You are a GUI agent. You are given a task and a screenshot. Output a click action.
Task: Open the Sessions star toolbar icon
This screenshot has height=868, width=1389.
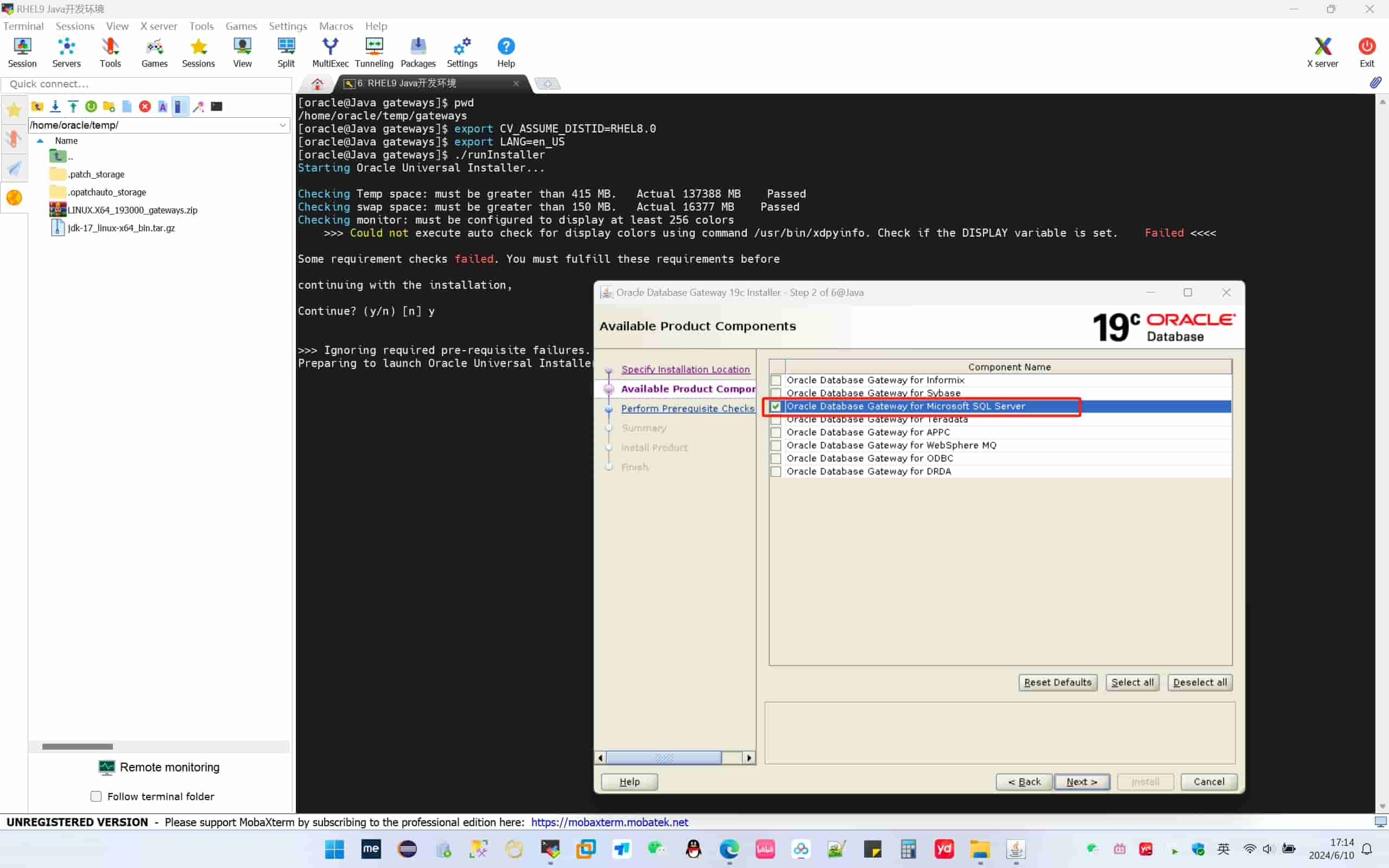point(198,52)
